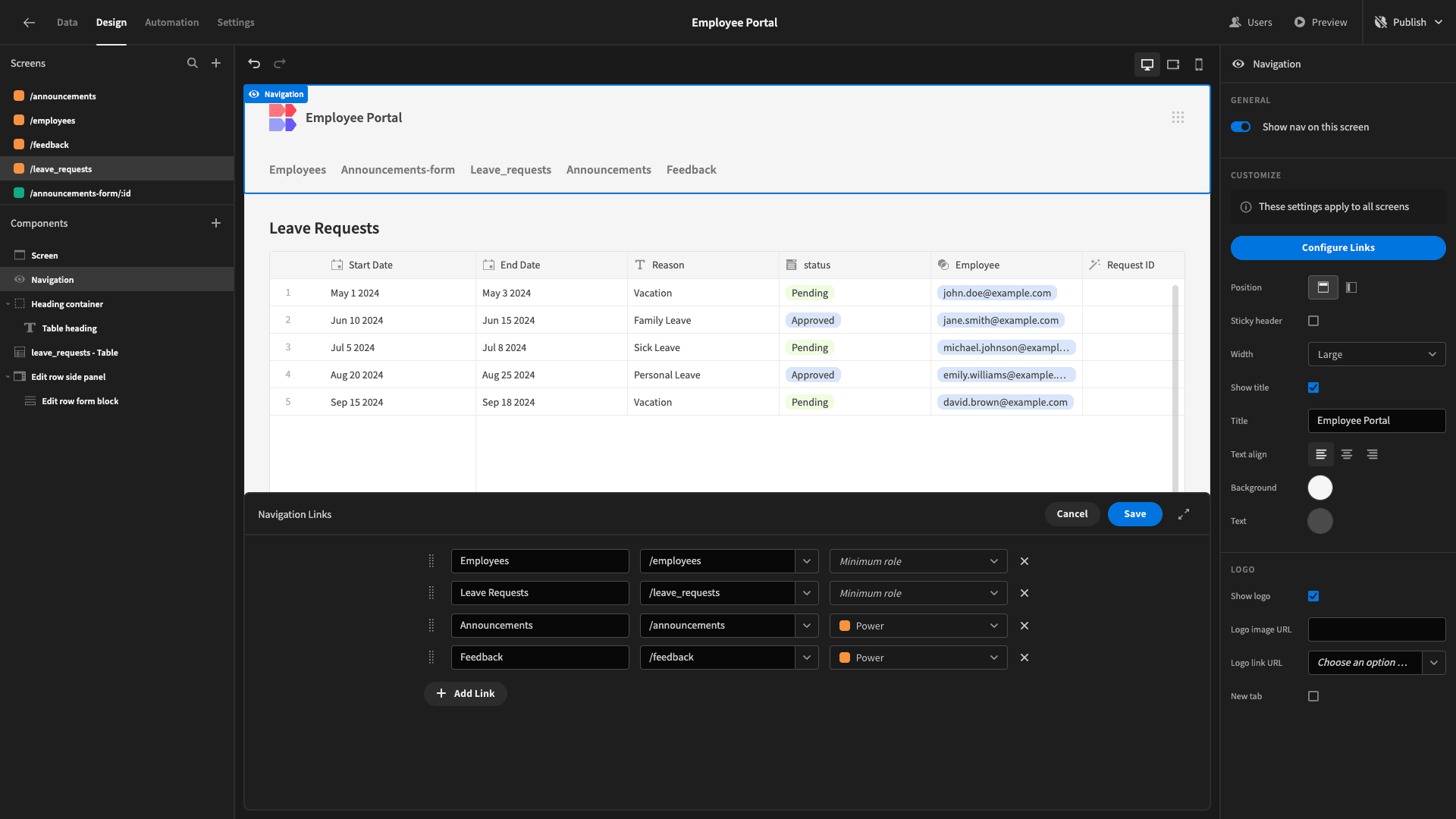Open the /announcements URL dropdown
Viewport: 1456px width, 819px height.
pos(807,626)
